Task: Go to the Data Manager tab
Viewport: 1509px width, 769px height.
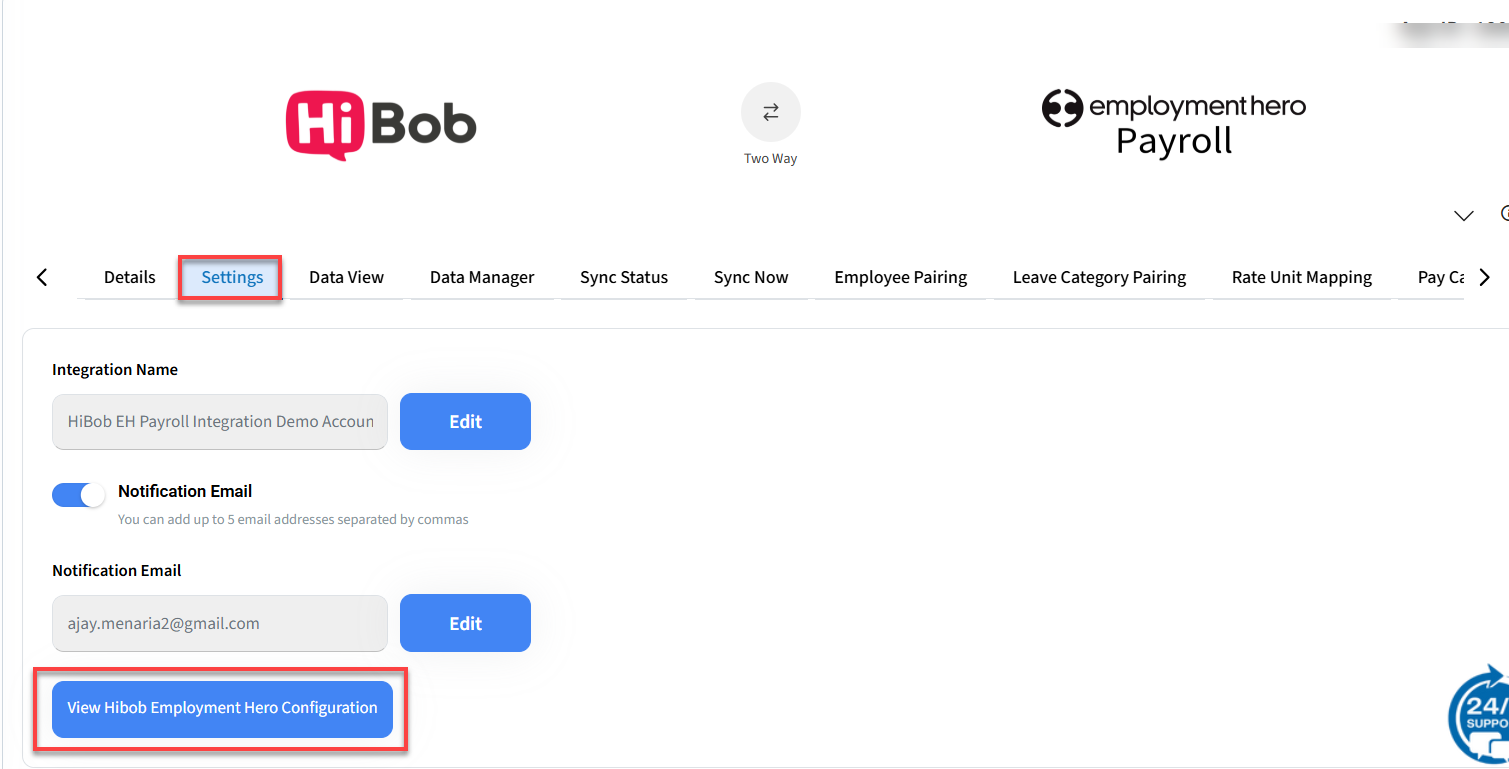Action: (482, 277)
